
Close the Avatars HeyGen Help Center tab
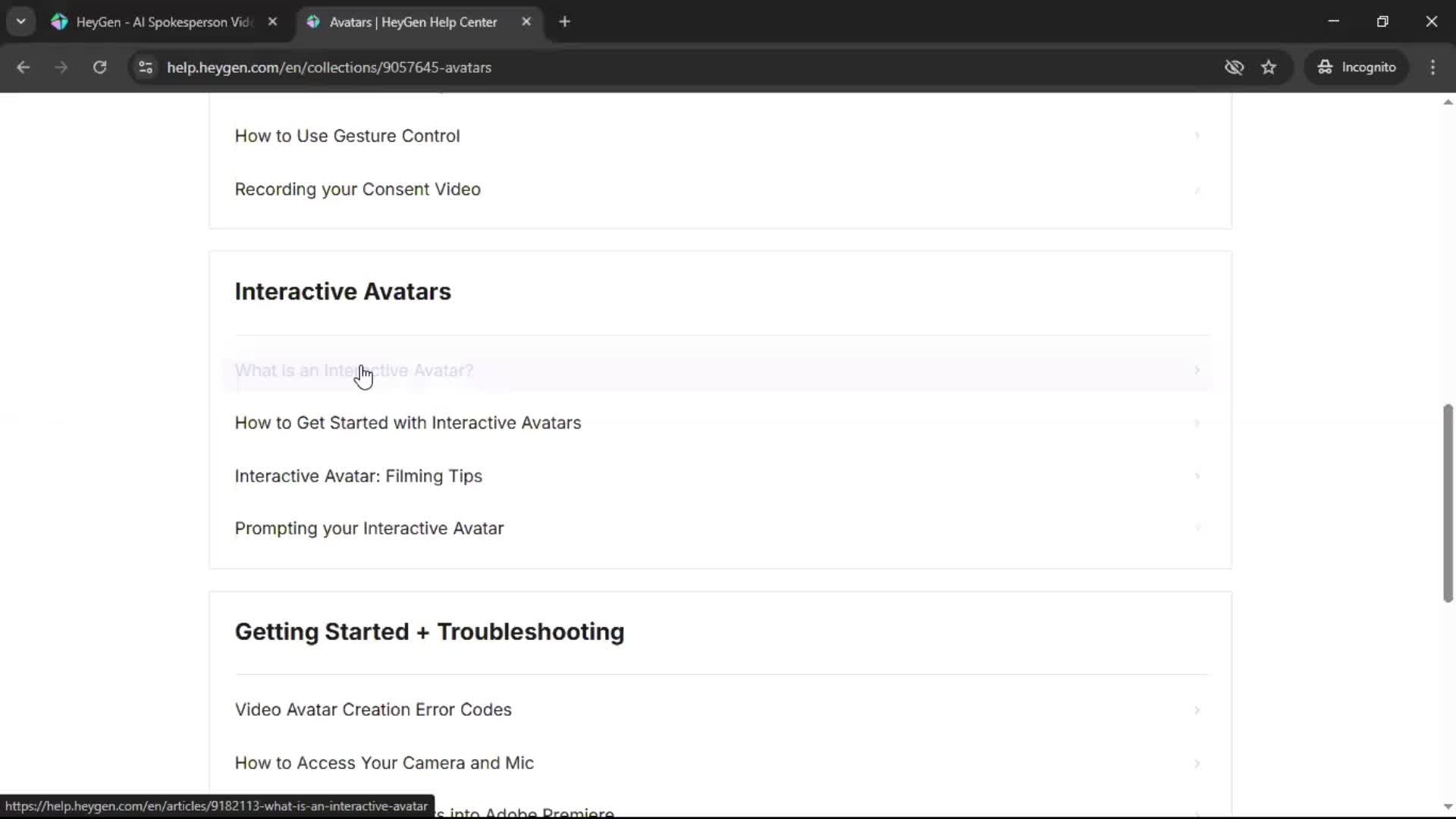(x=526, y=22)
